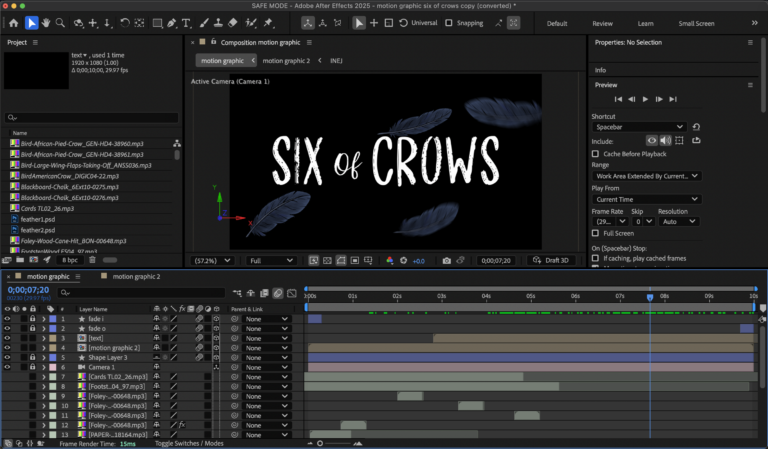Screen dimensions: 768x449
Task: Select the Zoom magnifier tool
Action: click(x=60, y=23)
